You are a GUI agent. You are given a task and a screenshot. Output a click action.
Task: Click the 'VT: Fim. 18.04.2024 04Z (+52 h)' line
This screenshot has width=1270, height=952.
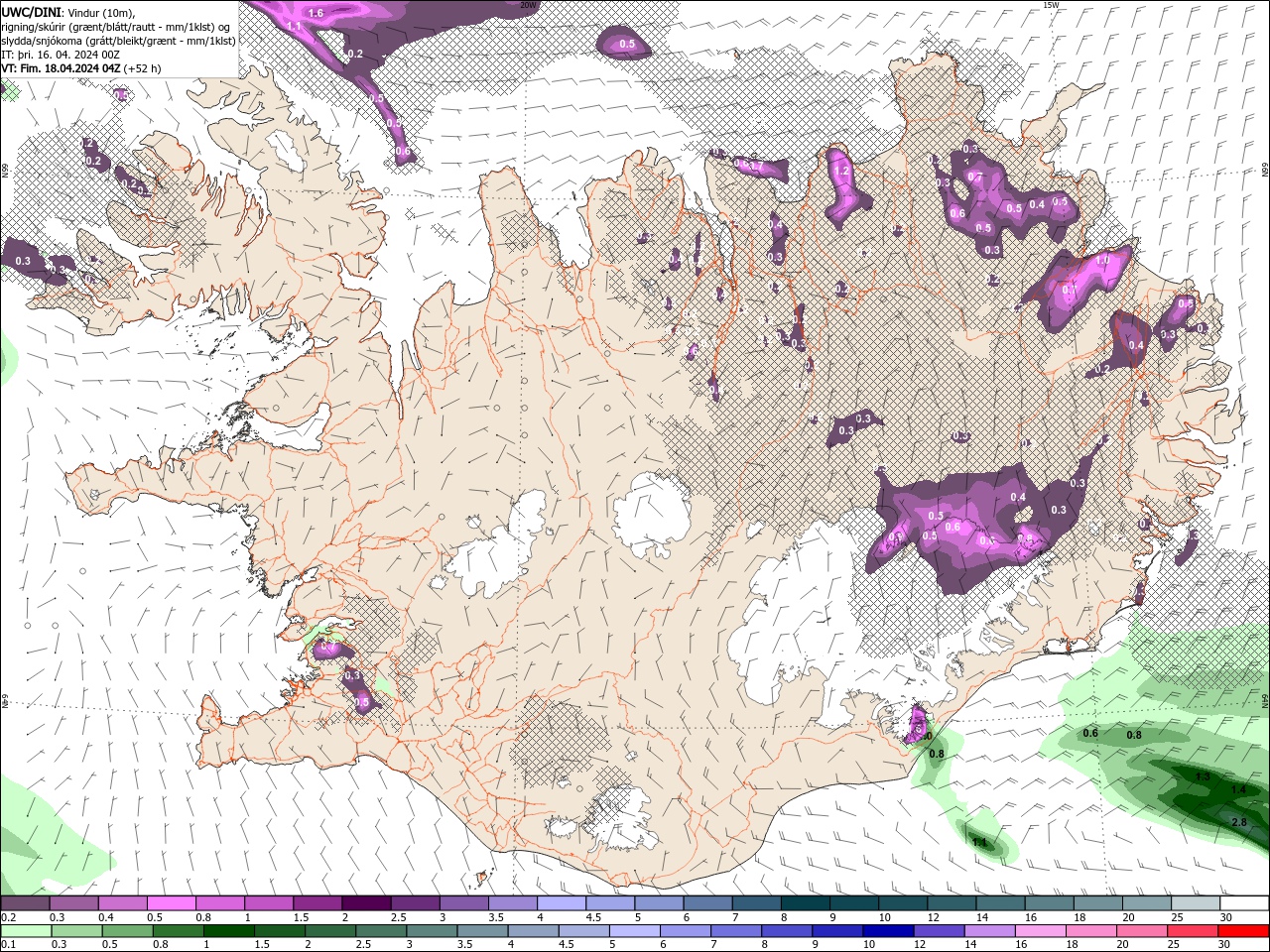coord(81,68)
